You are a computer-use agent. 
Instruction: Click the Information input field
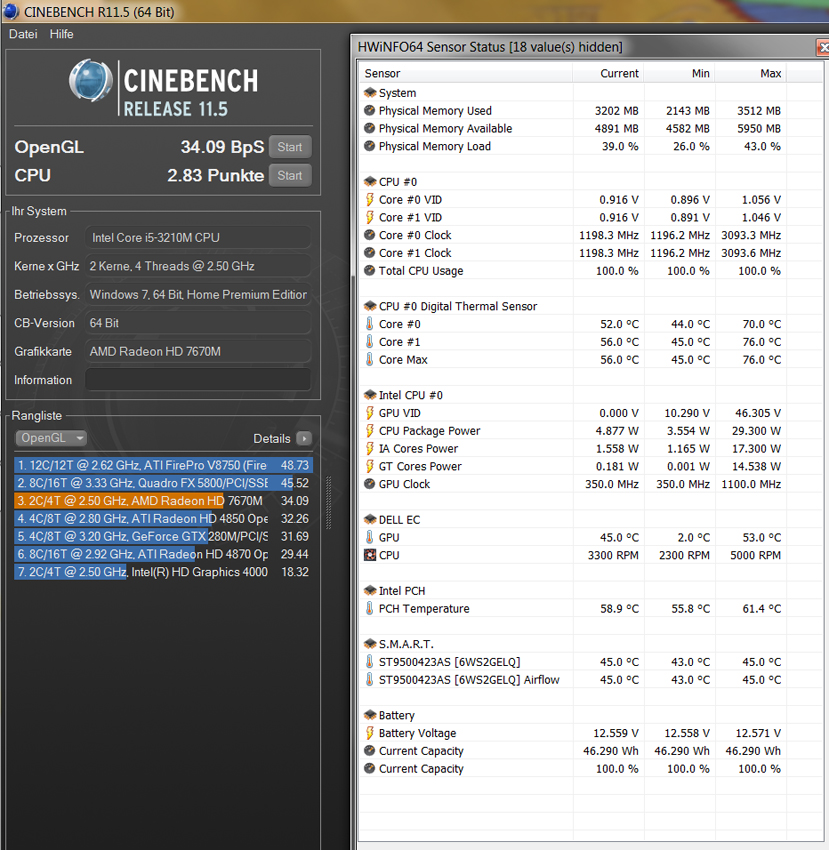tap(198, 380)
